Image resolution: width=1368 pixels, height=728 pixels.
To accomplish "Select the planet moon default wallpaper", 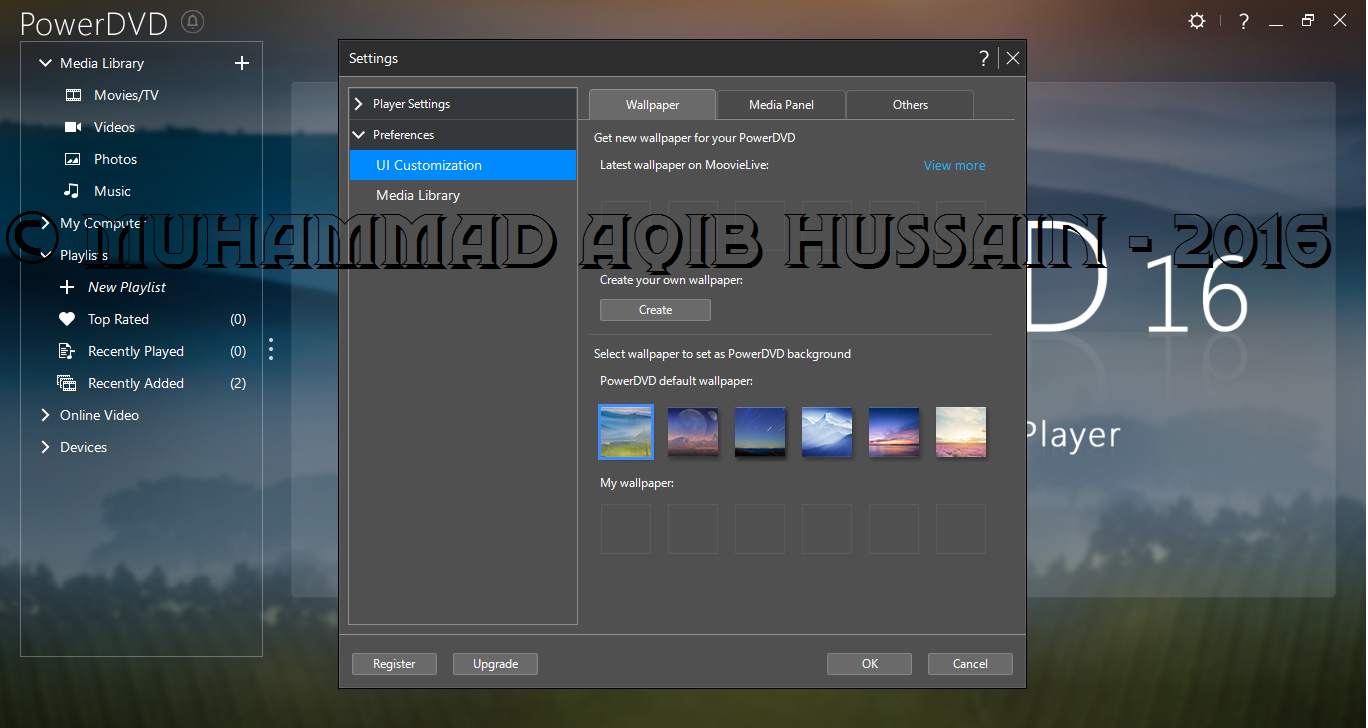I will pyautogui.click(x=693, y=432).
